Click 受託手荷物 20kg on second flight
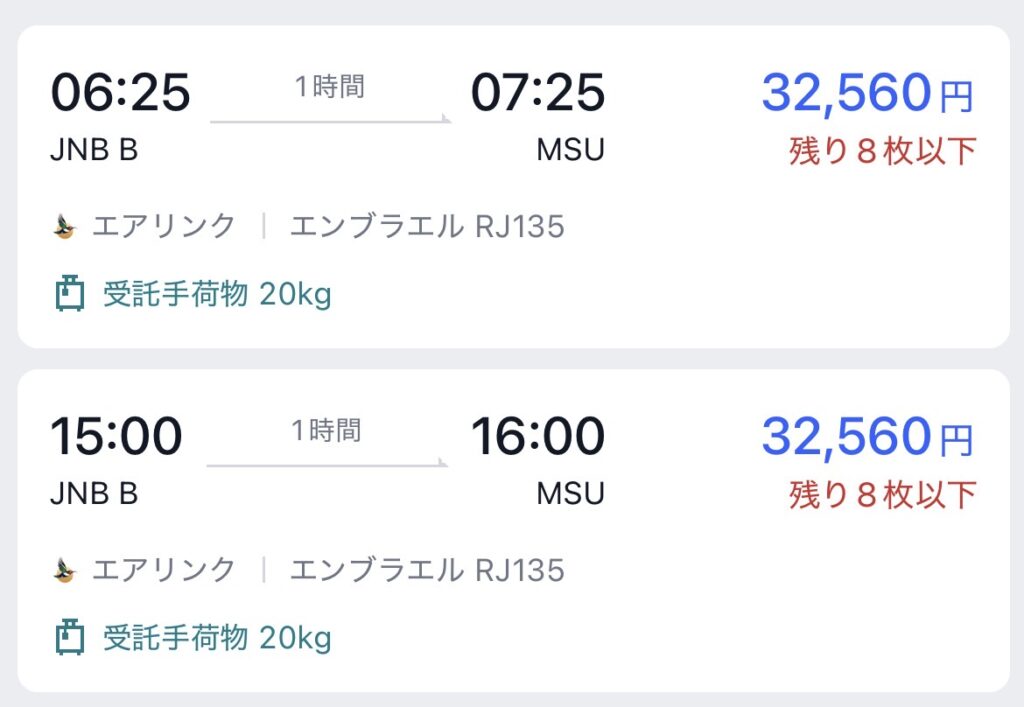1024x707 pixels. click(x=217, y=638)
